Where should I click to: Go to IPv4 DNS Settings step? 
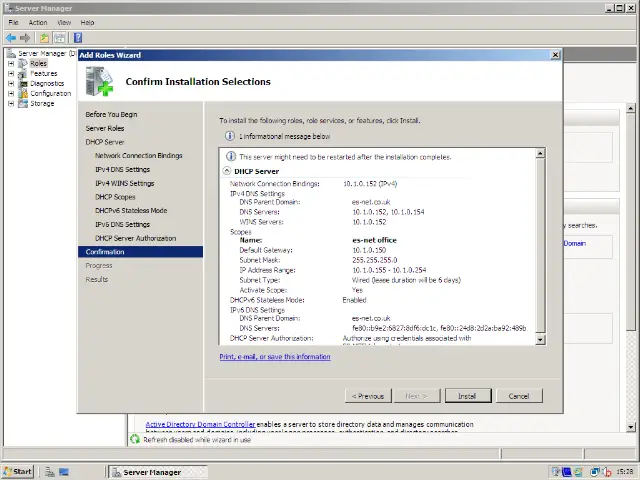(x=122, y=169)
